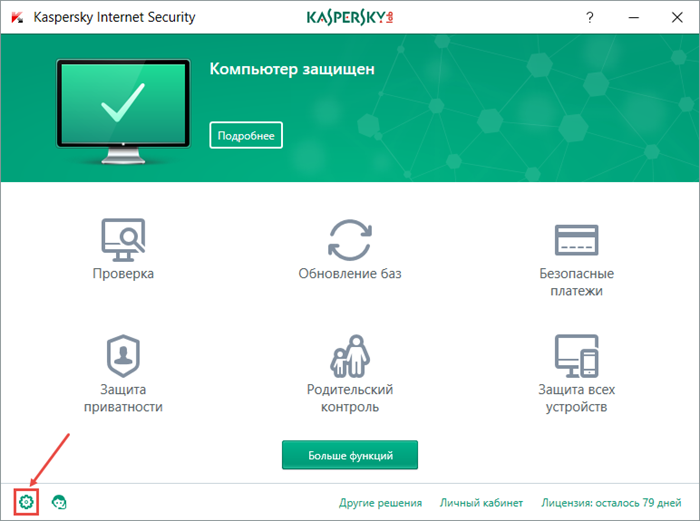This screenshot has height=521, width=700.
Task: Select the Защита приватности shield icon
Action: (123, 355)
